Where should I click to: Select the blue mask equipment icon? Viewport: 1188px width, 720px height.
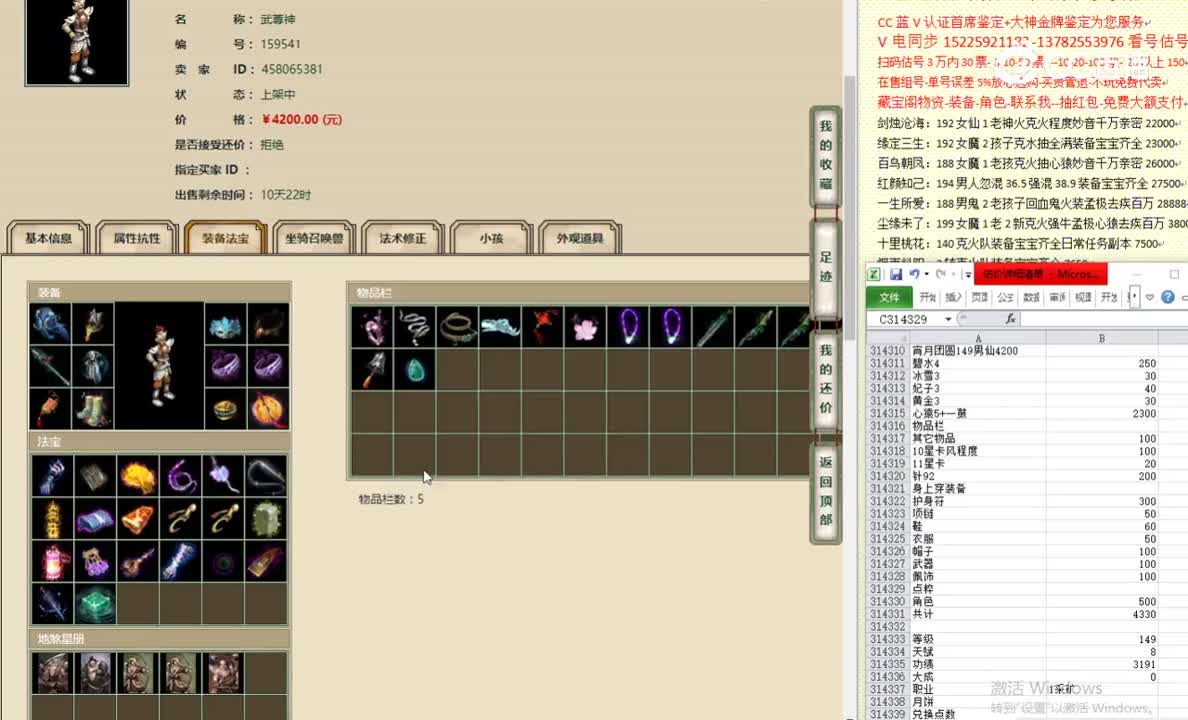click(x=226, y=324)
